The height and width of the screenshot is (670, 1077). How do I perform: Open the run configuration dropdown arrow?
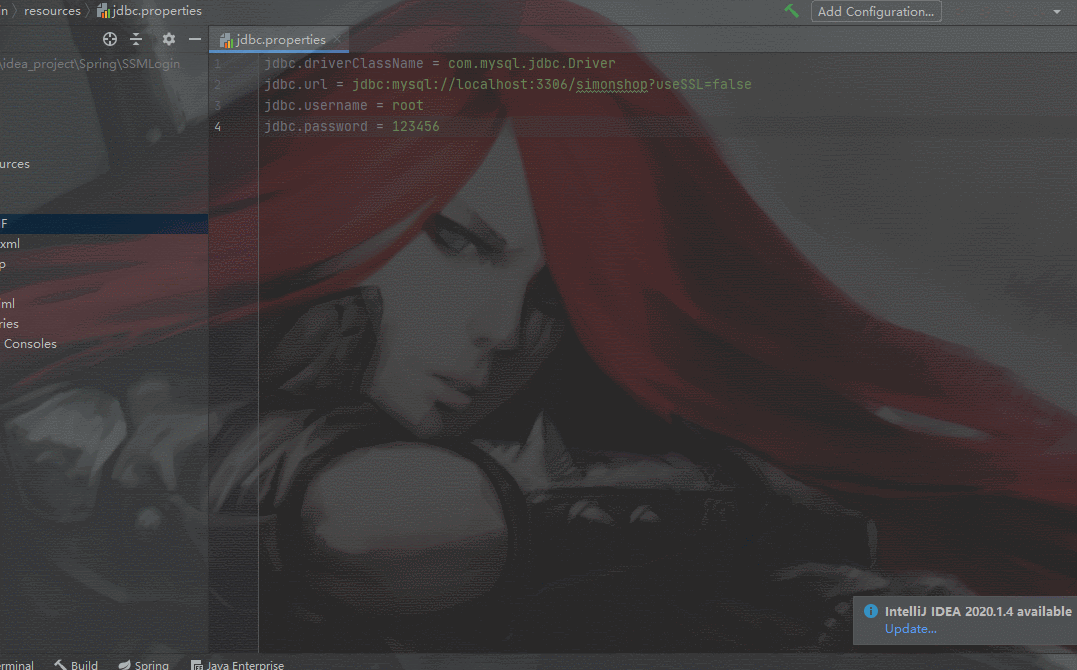(x=1056, y=12)
